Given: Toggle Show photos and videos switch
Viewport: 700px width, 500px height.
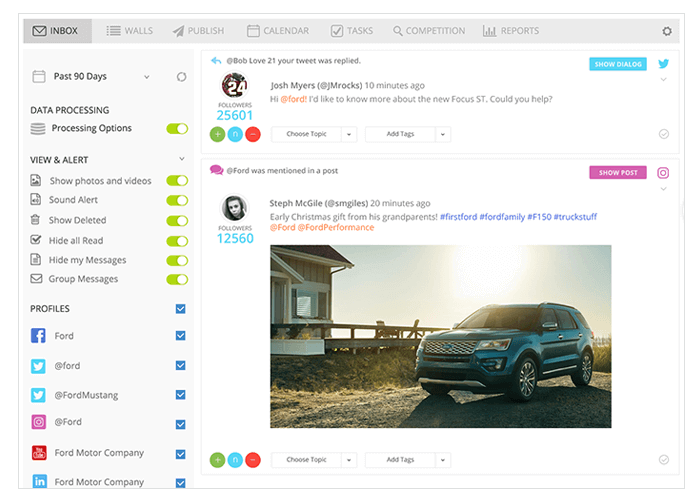Looking at the screenshot, I should click(177, 181).
